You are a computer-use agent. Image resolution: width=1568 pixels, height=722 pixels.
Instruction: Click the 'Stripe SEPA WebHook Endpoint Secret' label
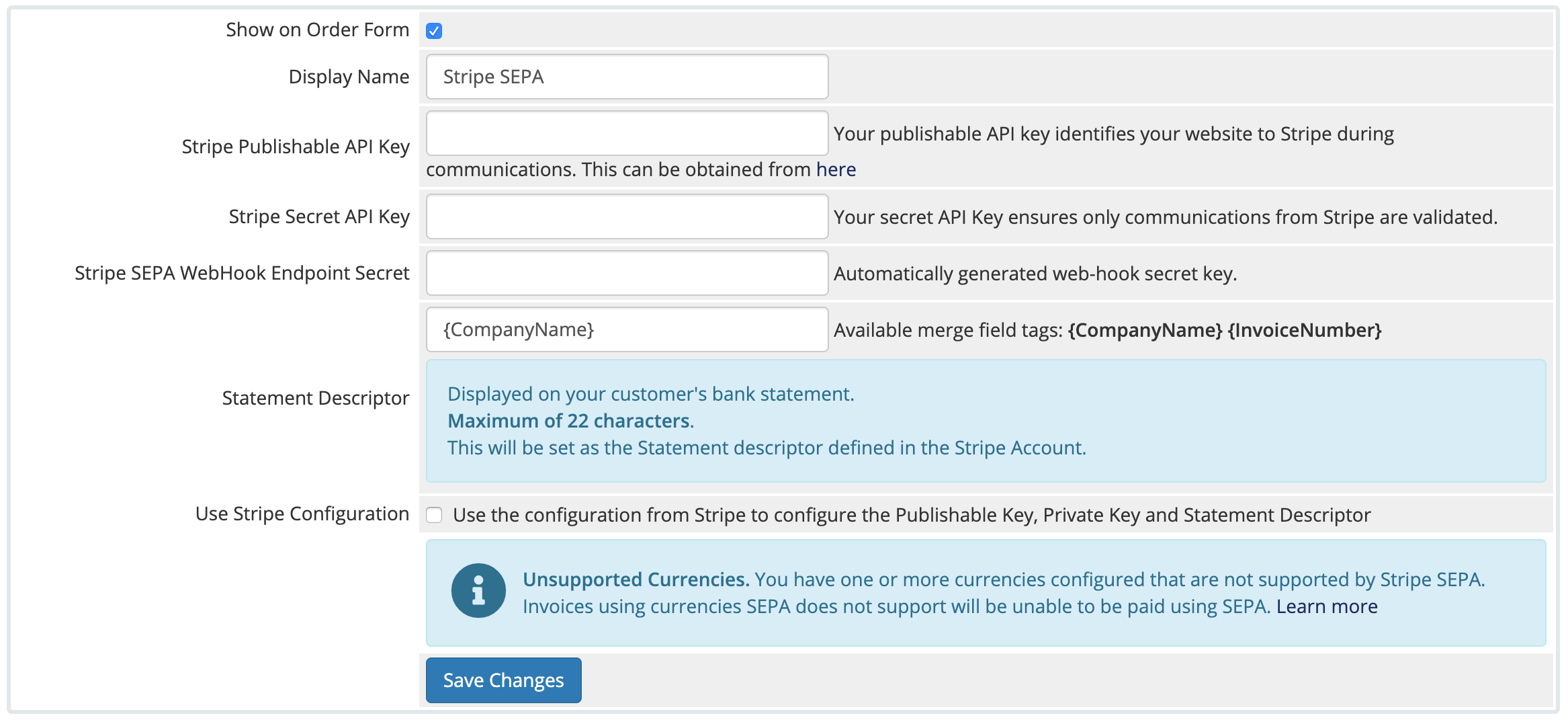pyautogui.click(x=242, y=273)
